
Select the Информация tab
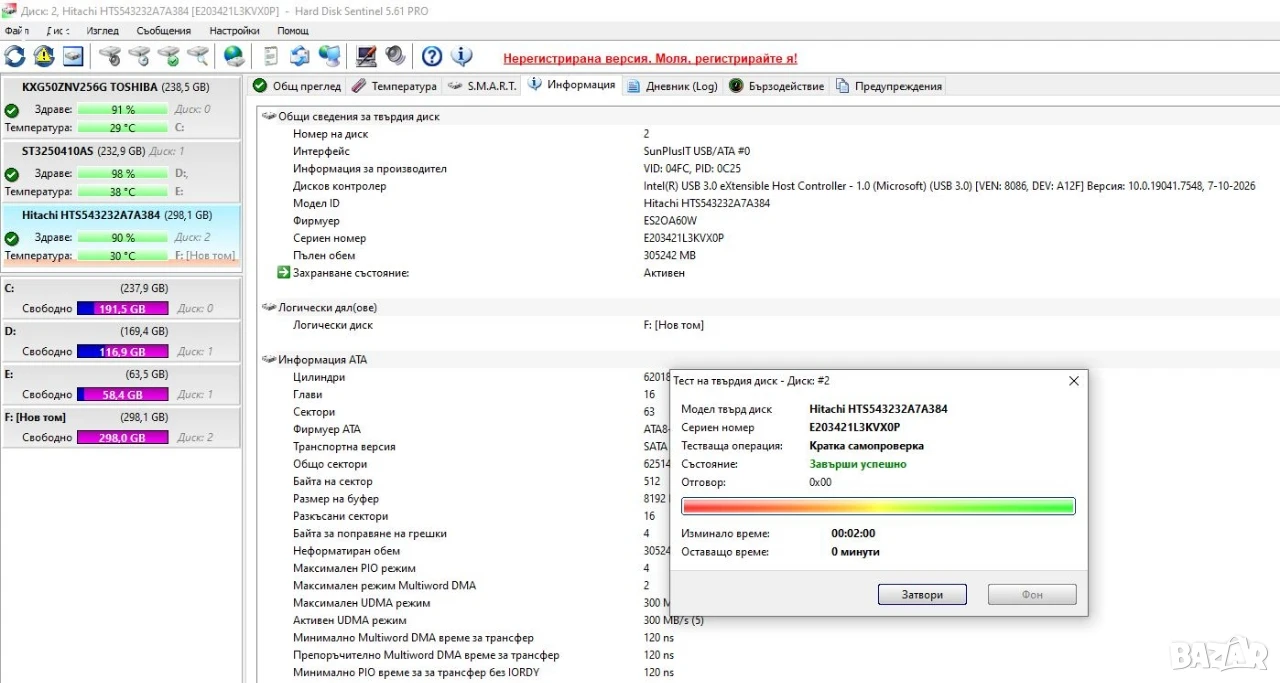coord(572,85)
